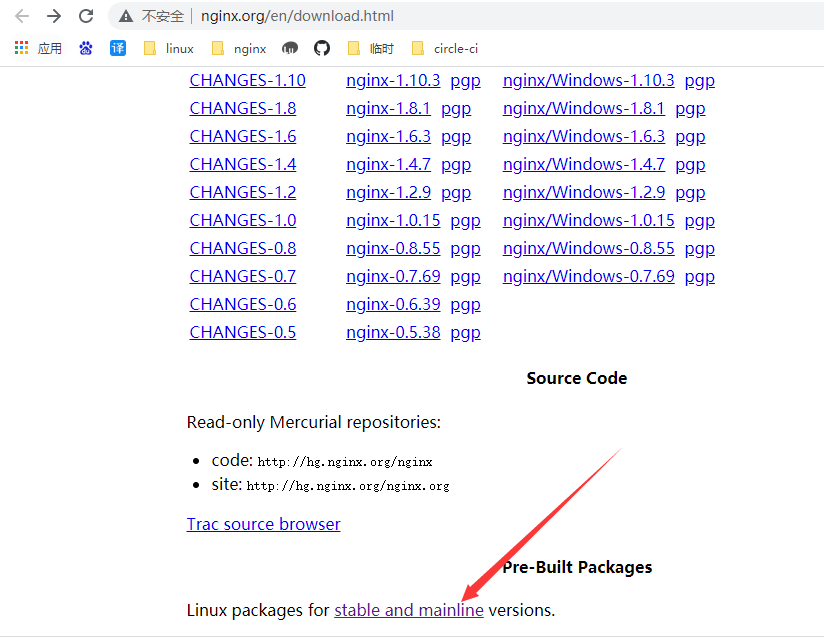Open CHANGES-1.8 link
This screenshot has height=638, width=824.
[243, 108]
